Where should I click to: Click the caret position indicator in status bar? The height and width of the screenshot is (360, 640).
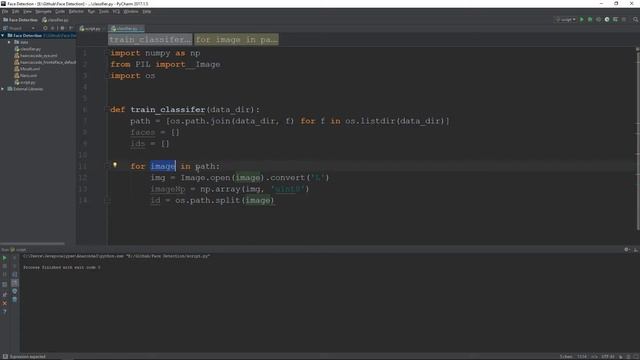[x=582, y=356]
